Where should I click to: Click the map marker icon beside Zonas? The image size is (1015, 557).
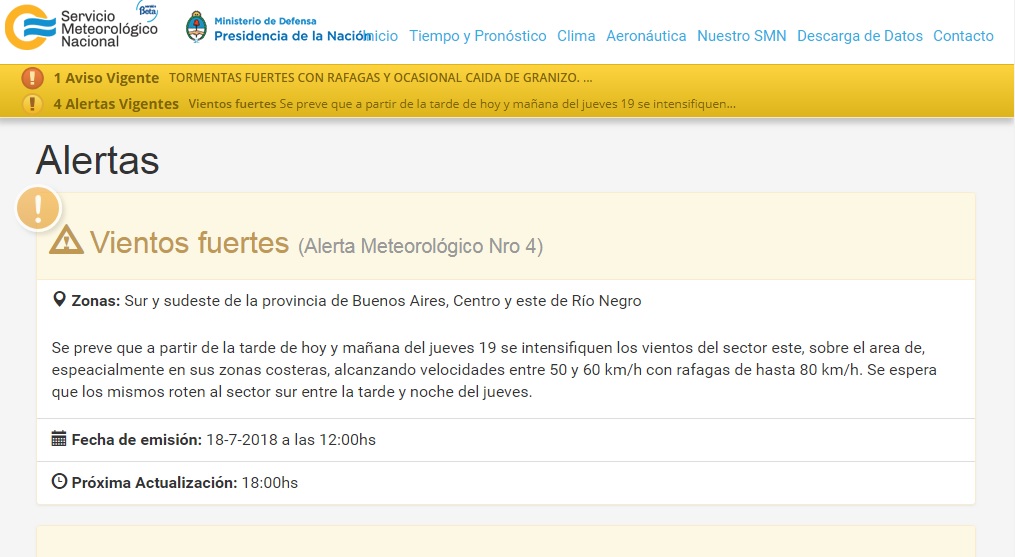[x=59, y=300]
